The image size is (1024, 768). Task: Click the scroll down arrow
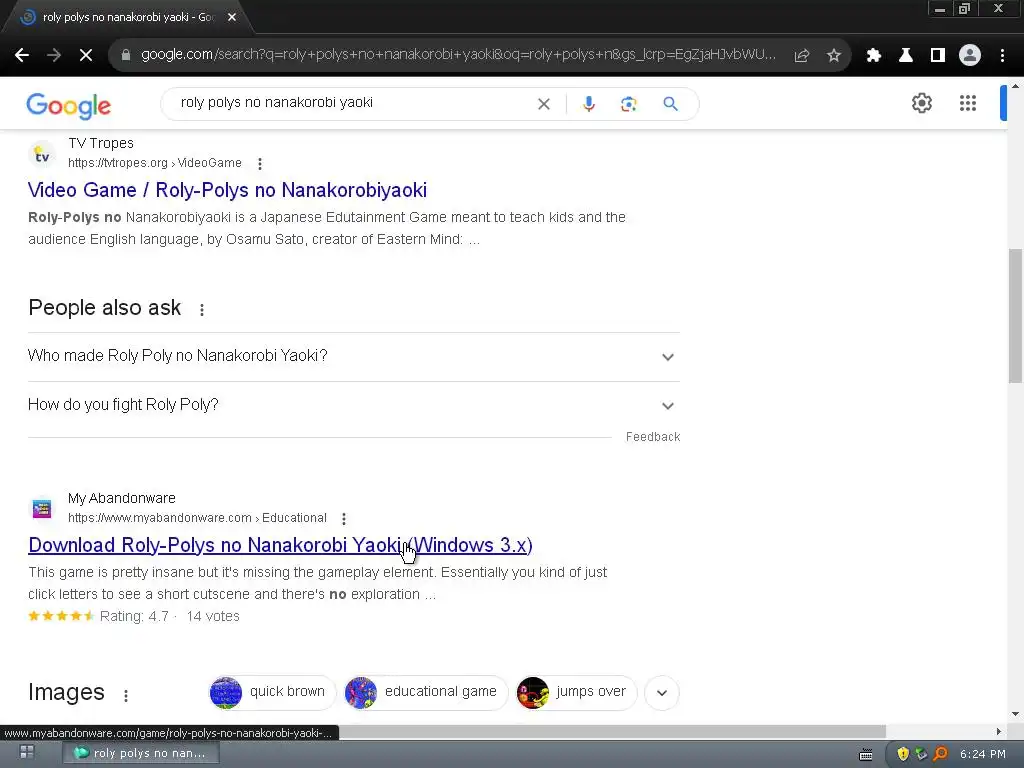pyautogui.click(x=1016, y=714)
